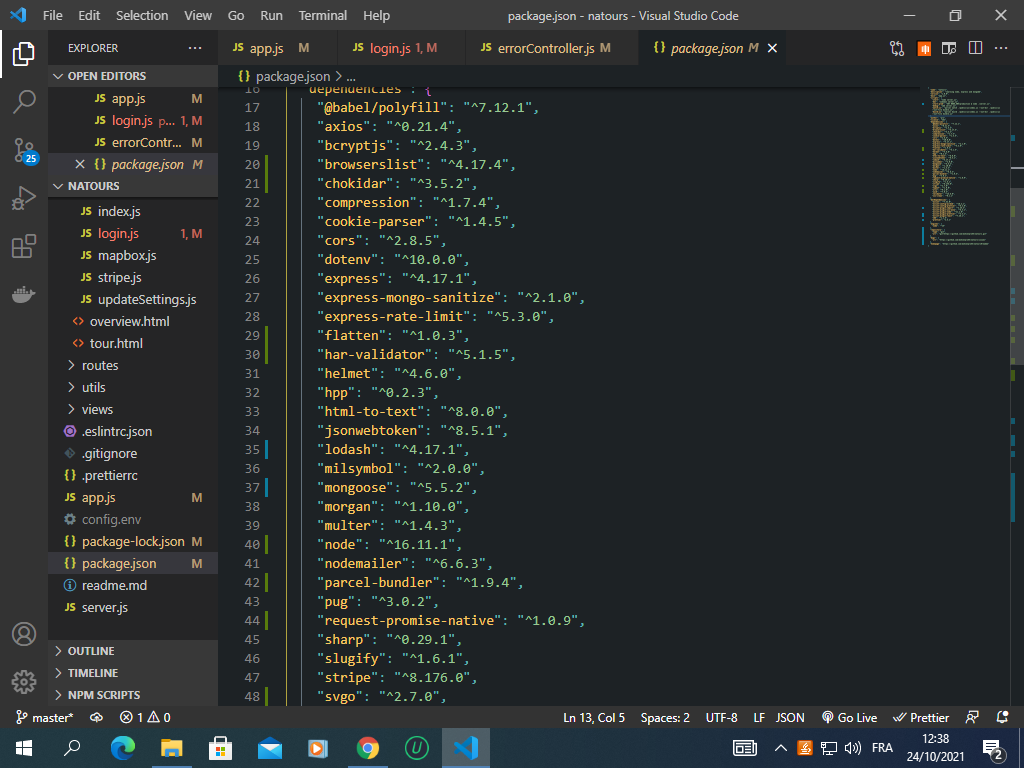Change language mode via JSON status item
Screen dimensions: 1024x768
[790, 717]
